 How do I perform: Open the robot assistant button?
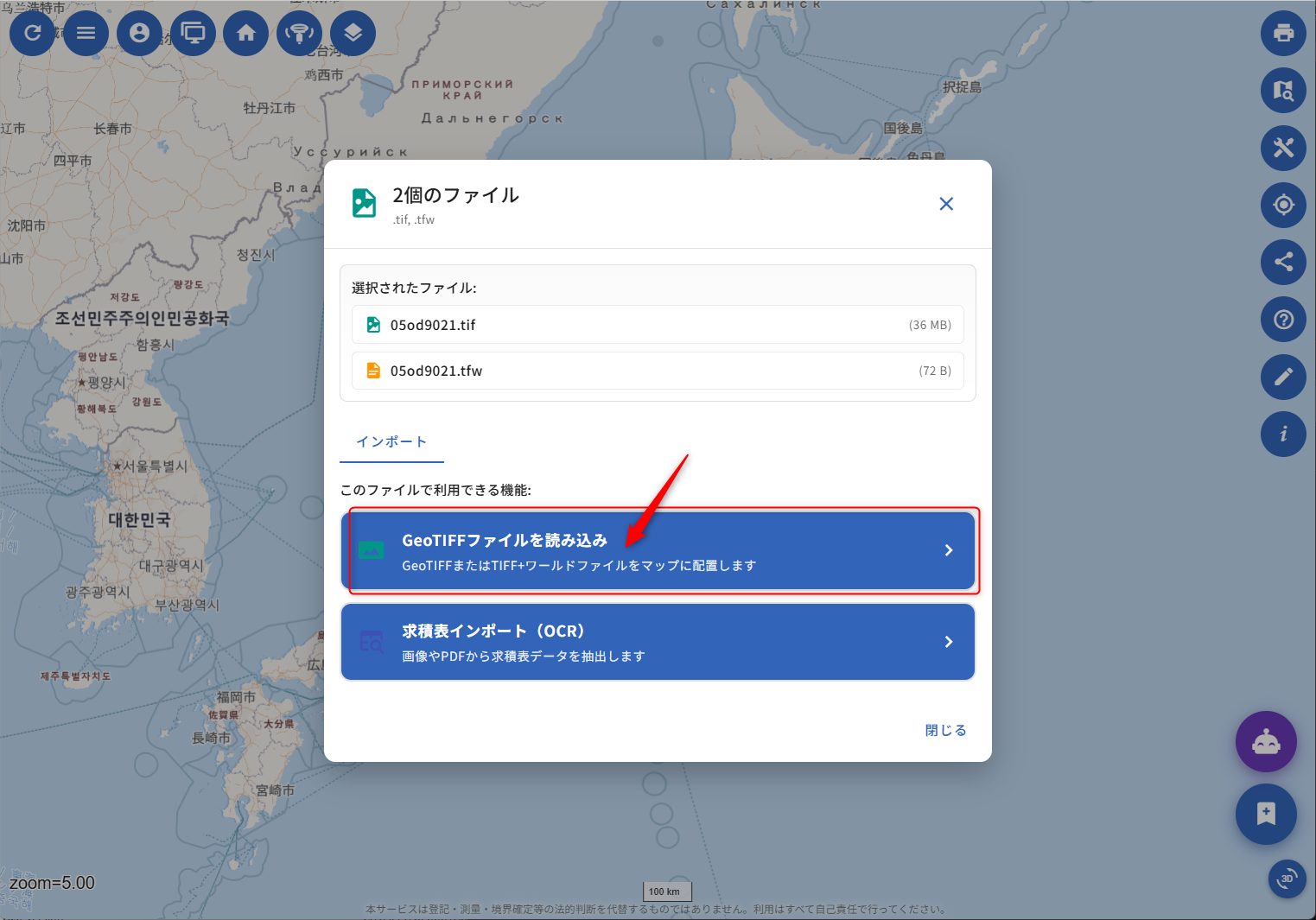[1266, 742]
